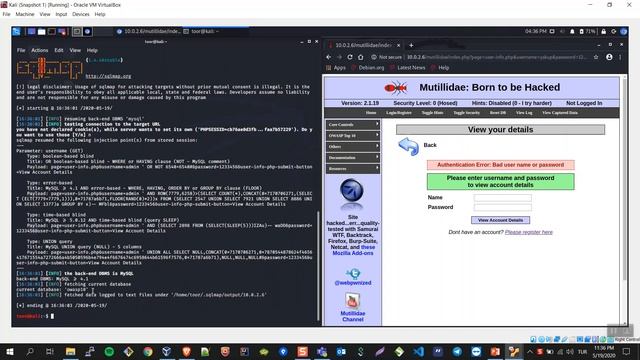Open Windows taskbar search
640x360 pixels.
click(x=30, y=351)
